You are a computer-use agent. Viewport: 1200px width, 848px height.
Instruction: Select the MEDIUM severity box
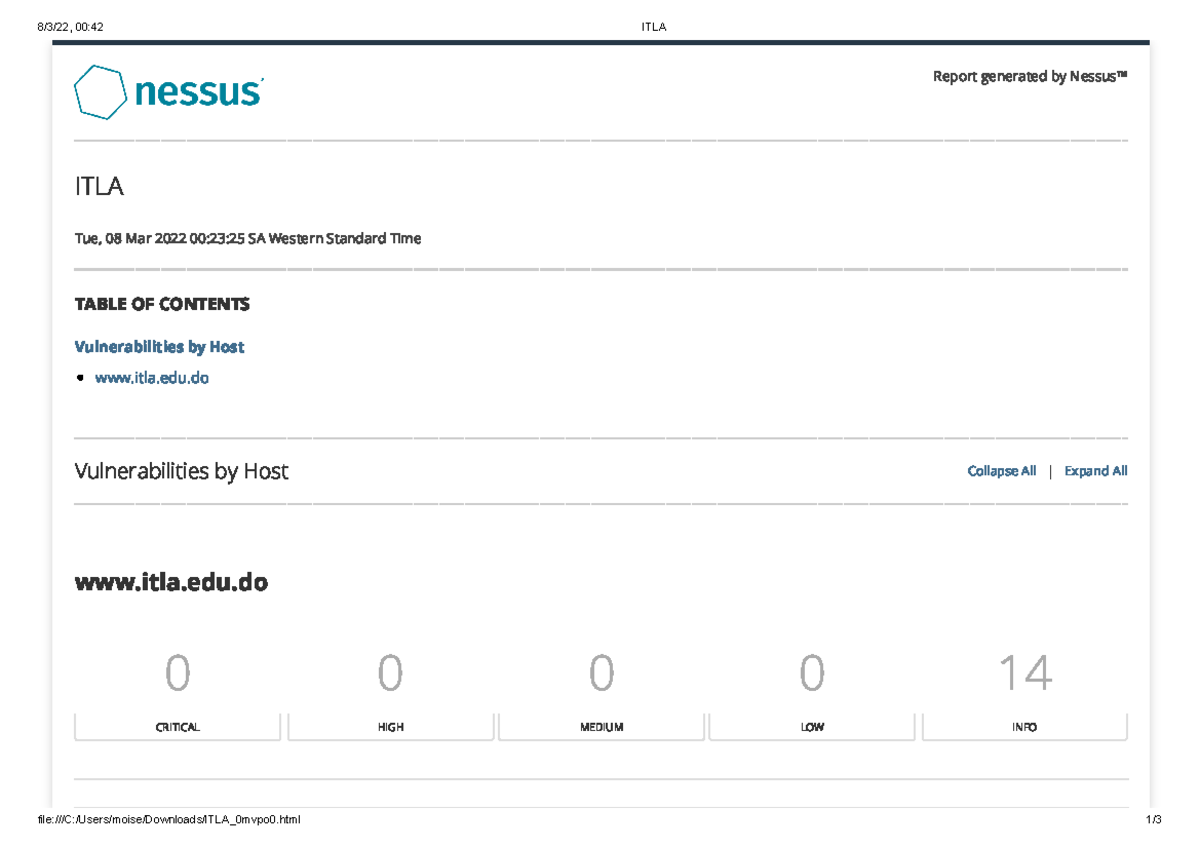click(601, 727)
